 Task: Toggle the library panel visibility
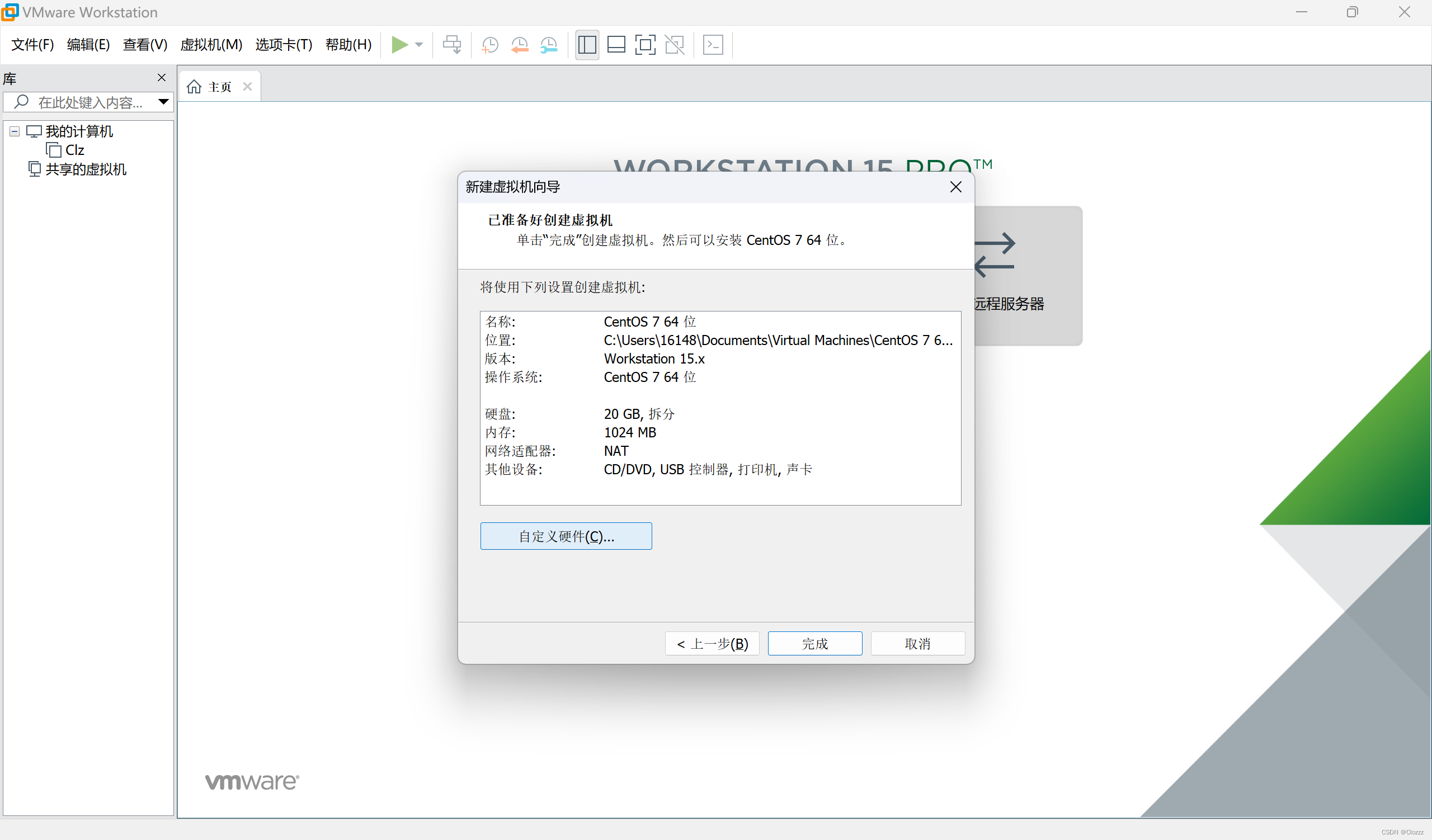(586, 45)
